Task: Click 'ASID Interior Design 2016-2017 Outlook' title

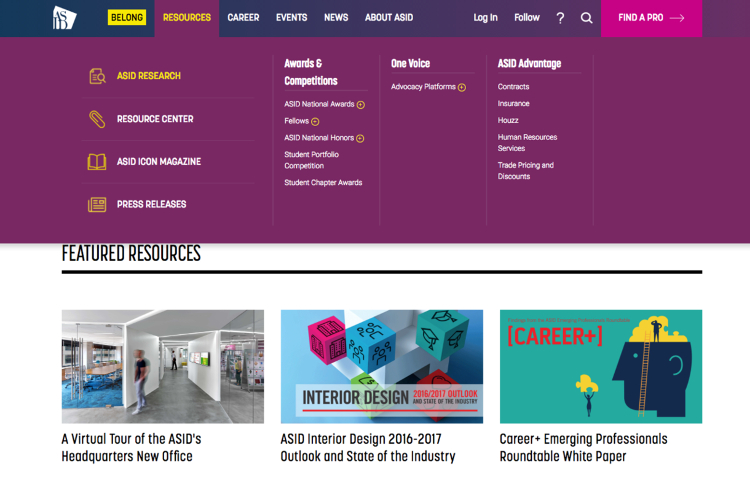Action: click(368, 448)
